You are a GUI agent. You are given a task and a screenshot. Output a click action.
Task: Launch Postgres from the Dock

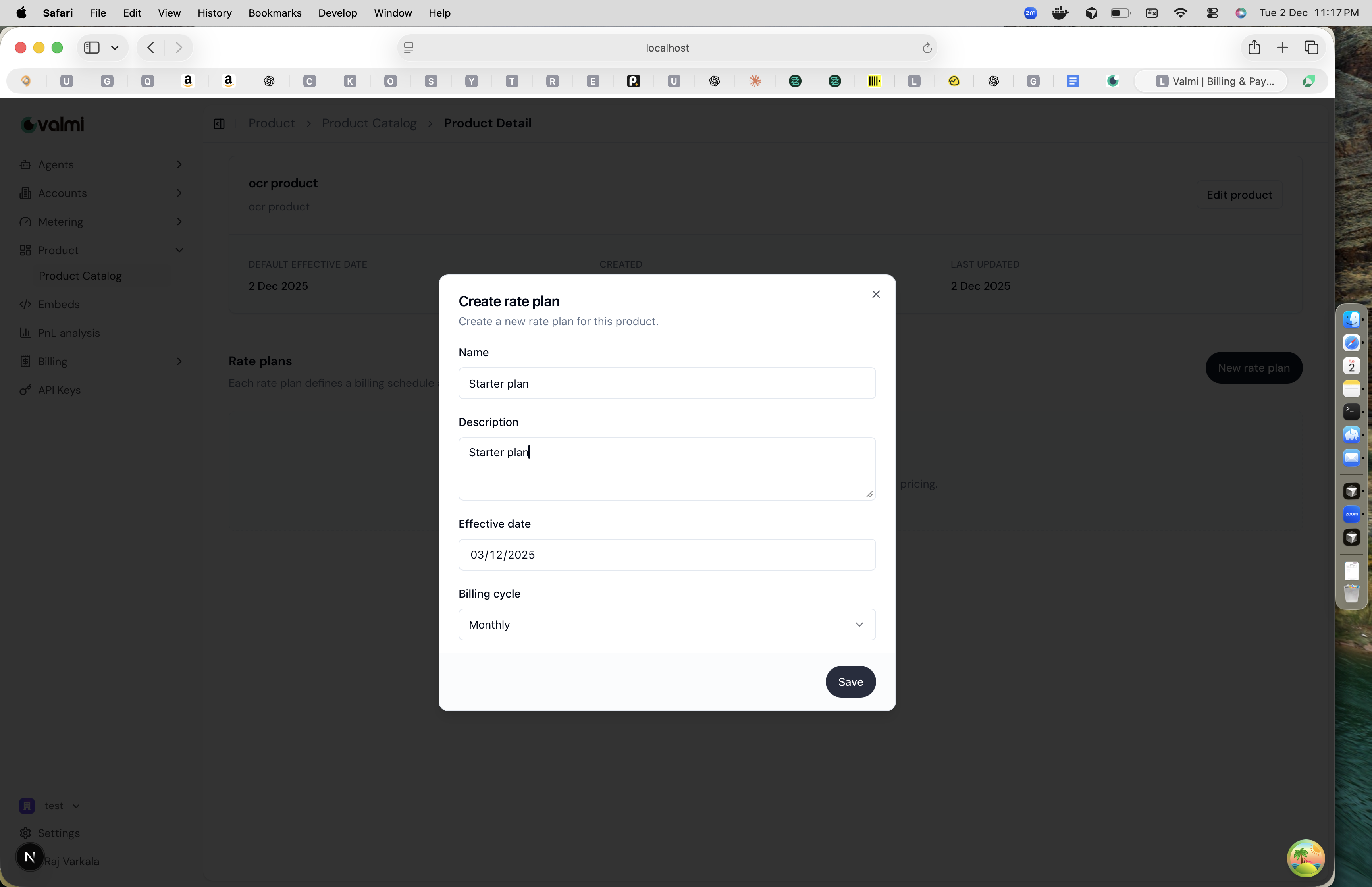1352,434
